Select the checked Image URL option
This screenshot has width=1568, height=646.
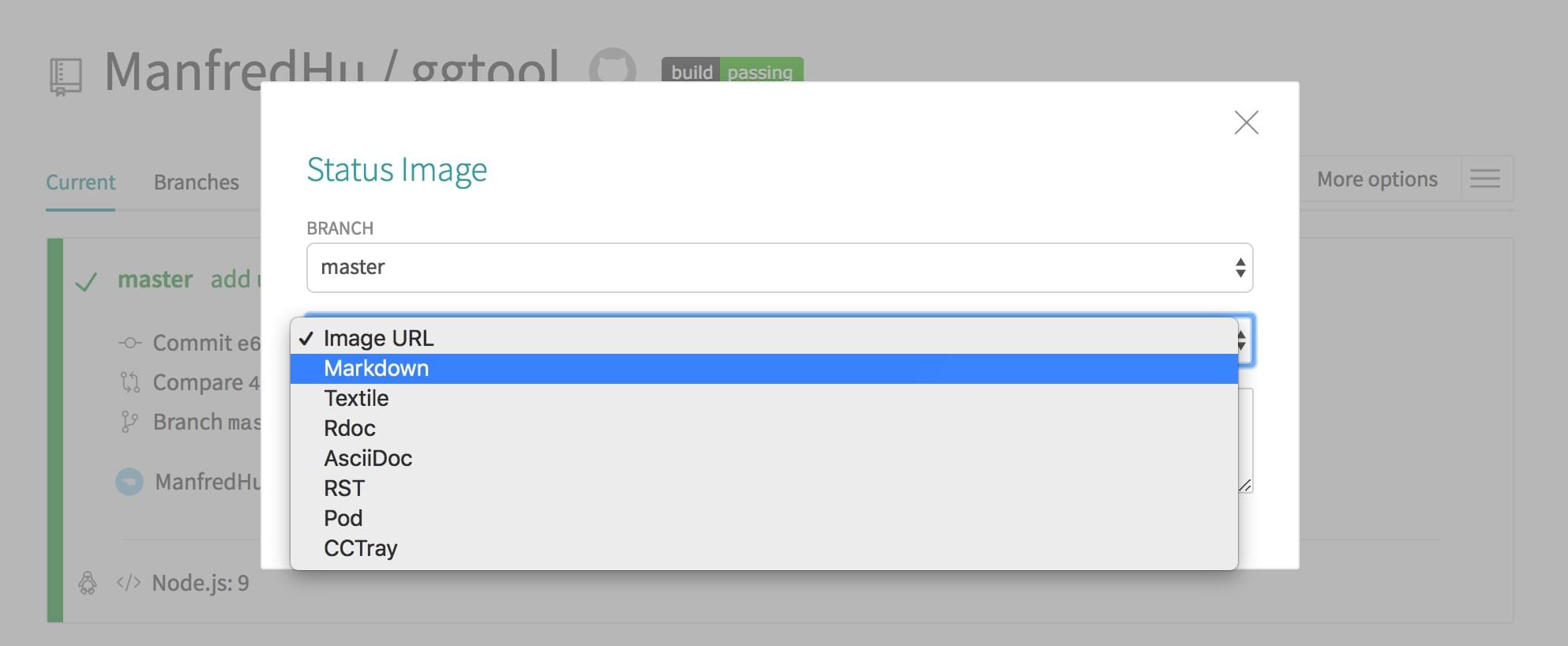(763, 338)
